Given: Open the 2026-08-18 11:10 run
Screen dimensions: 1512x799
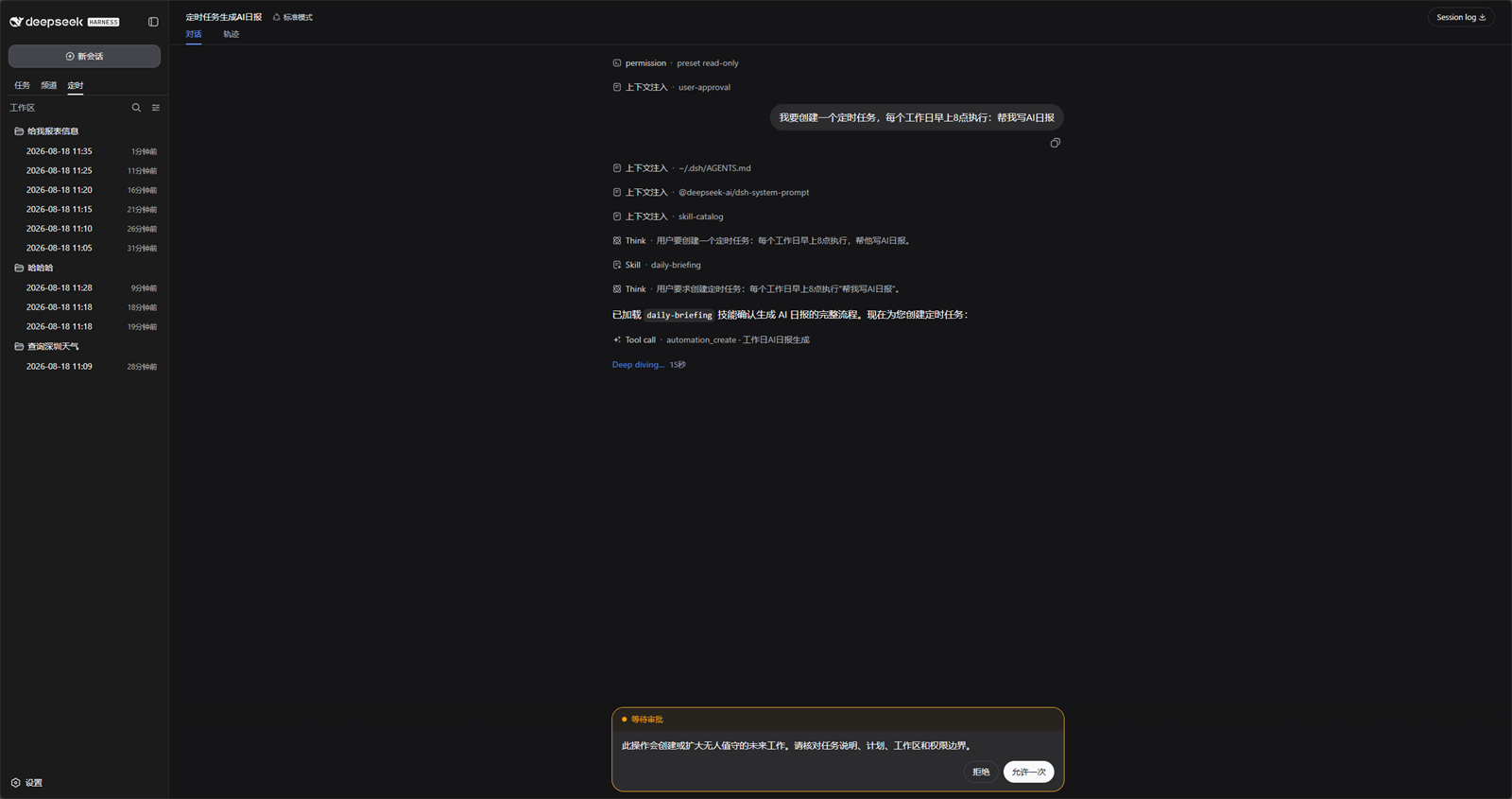Looking at the screenshot, I should (84, 229).
